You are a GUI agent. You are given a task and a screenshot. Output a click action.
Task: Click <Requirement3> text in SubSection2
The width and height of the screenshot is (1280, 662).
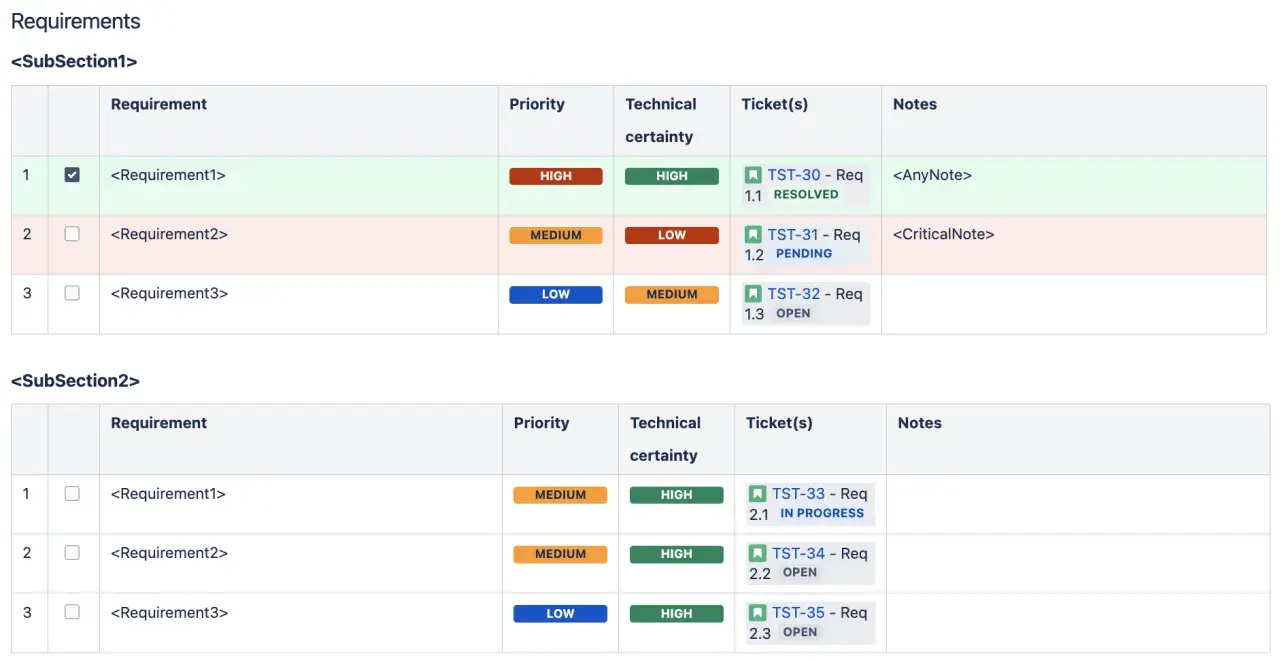tap(169, 612)
